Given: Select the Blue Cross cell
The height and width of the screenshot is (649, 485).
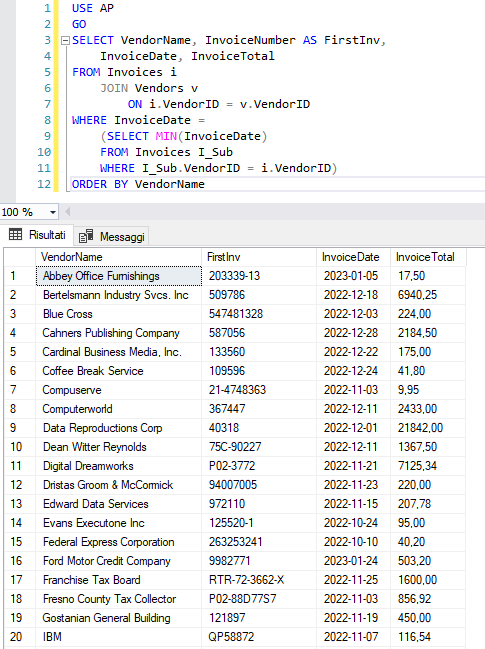Looking at the screenshot, I should 119,314.
